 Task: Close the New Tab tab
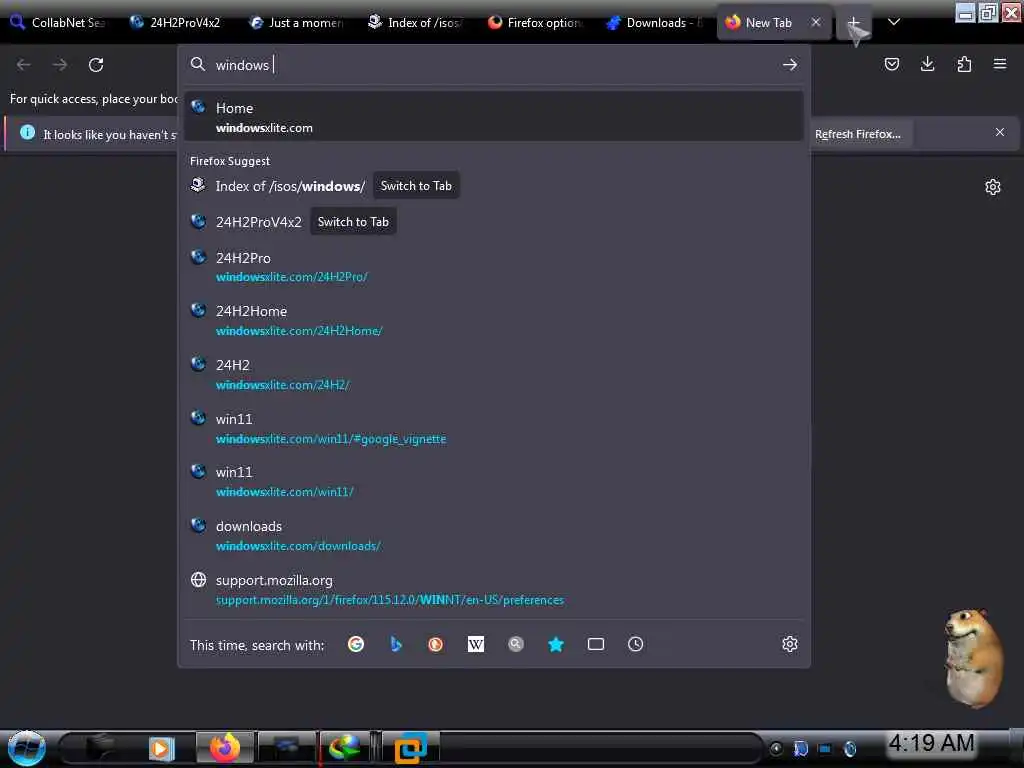tap(816, 22)
